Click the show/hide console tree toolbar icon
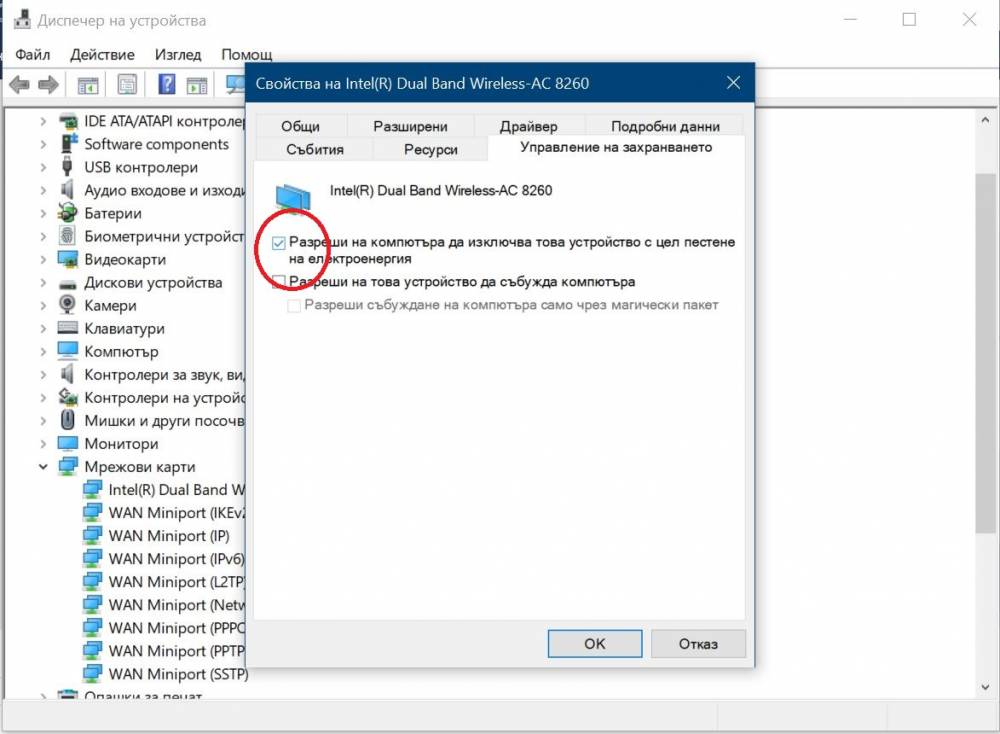 (x=88, y=85)
